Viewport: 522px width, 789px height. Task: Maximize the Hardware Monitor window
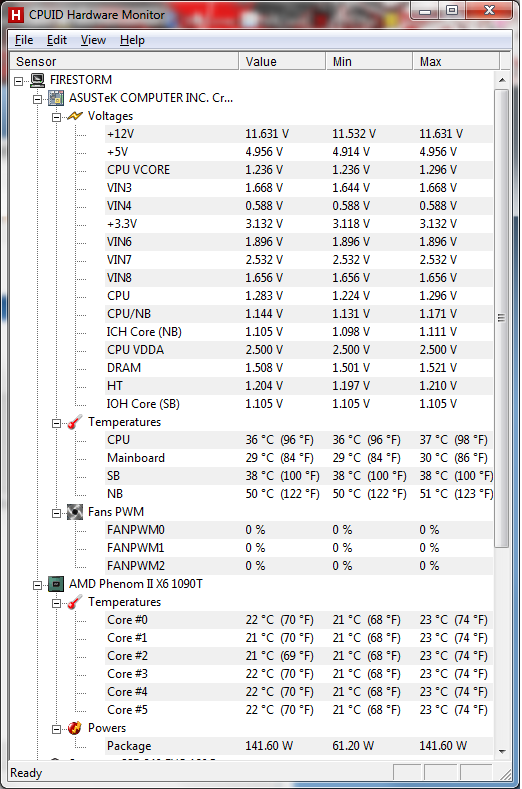pos(452,11)
